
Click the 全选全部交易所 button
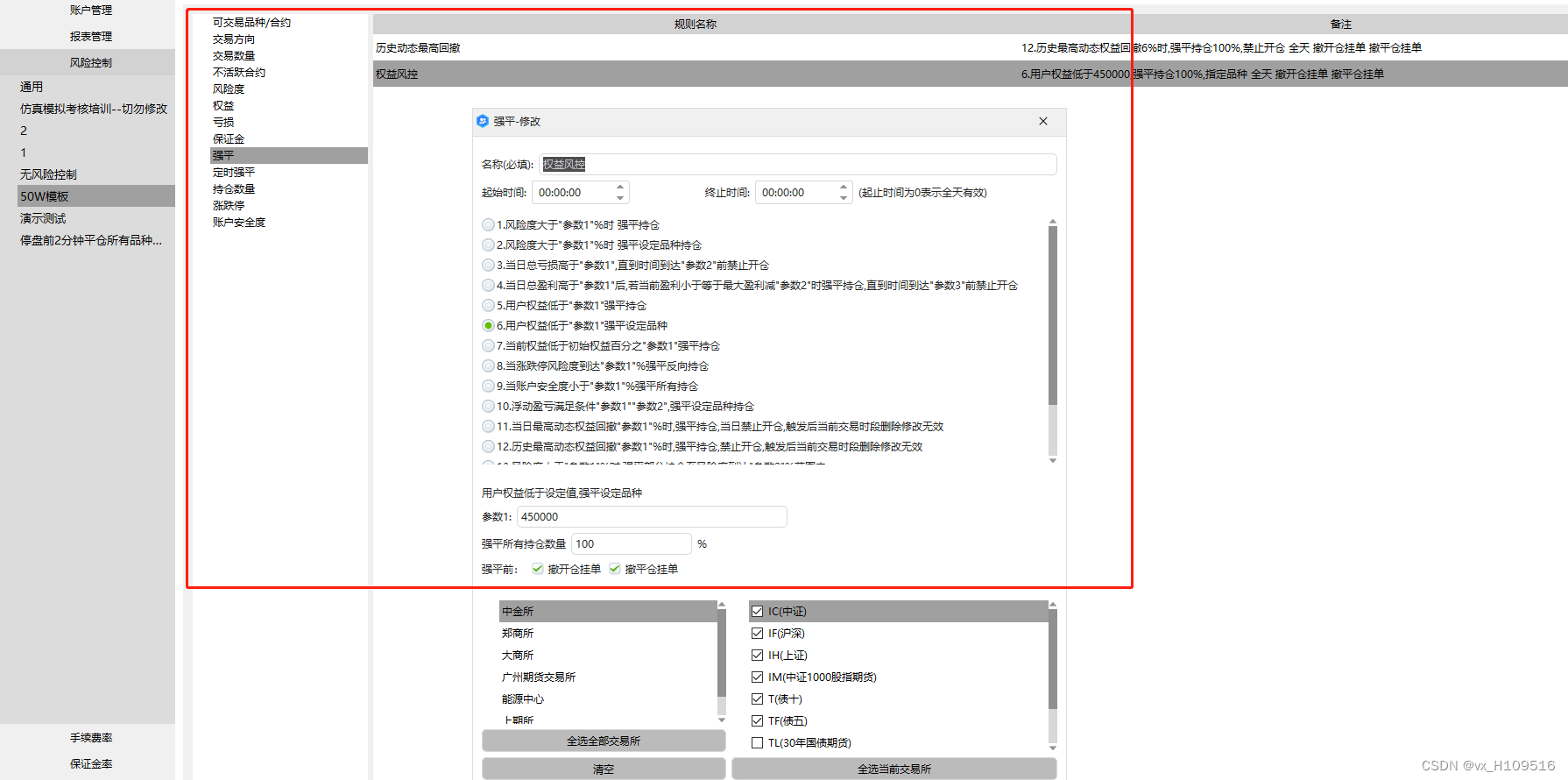pyautogui.click(x=604, y=741)
